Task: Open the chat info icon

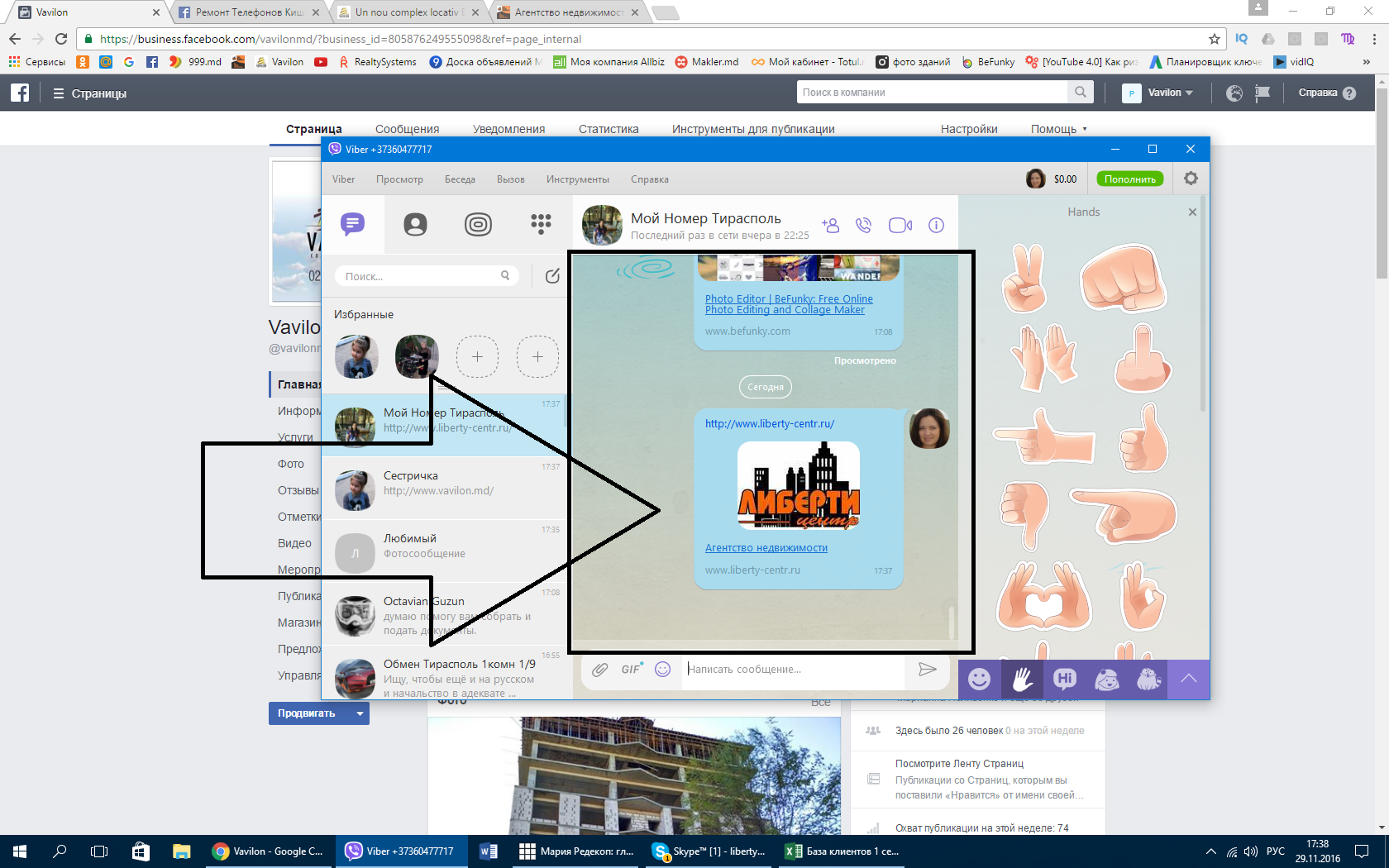Action: point(936,225)
